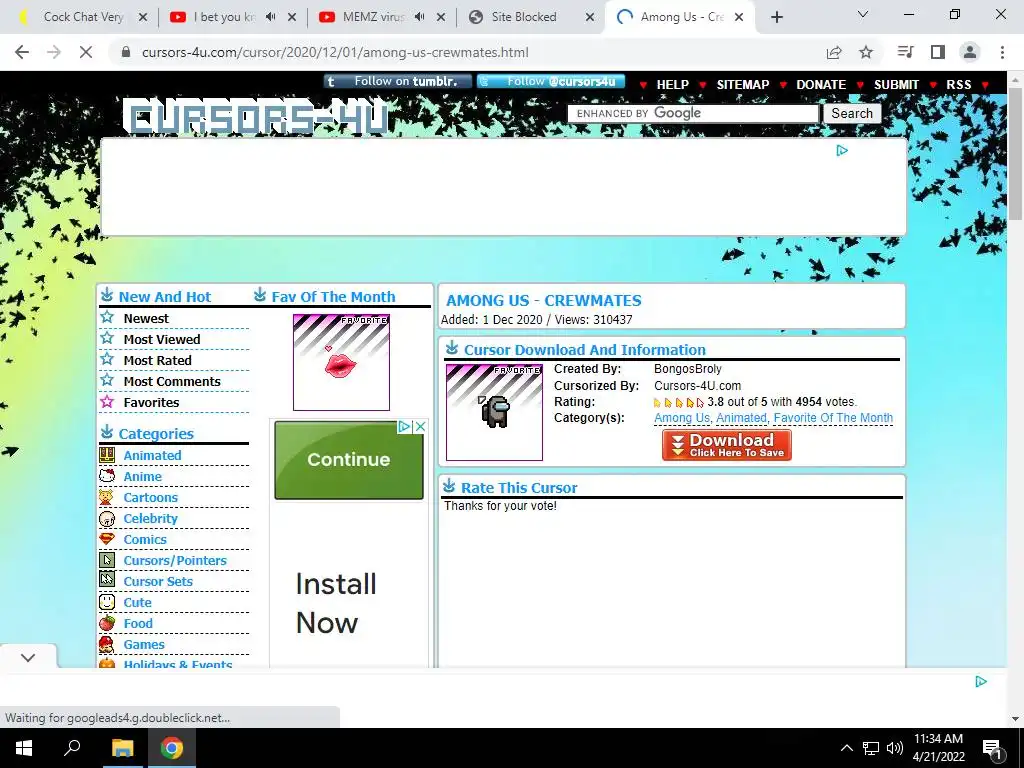Open the notification center icon
The width and height of the screenshot is (1024, 768).
(992, 748)
